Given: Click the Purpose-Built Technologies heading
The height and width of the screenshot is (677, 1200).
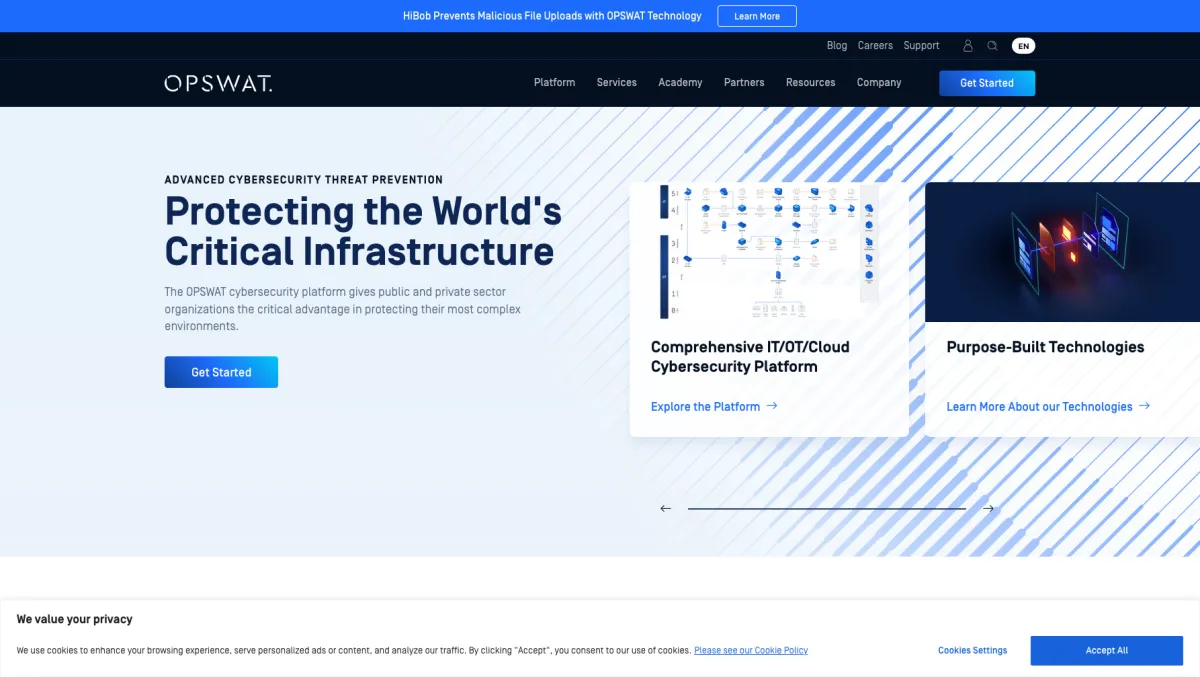Looking at the screenshot, I should click(x=1045, y=347).
